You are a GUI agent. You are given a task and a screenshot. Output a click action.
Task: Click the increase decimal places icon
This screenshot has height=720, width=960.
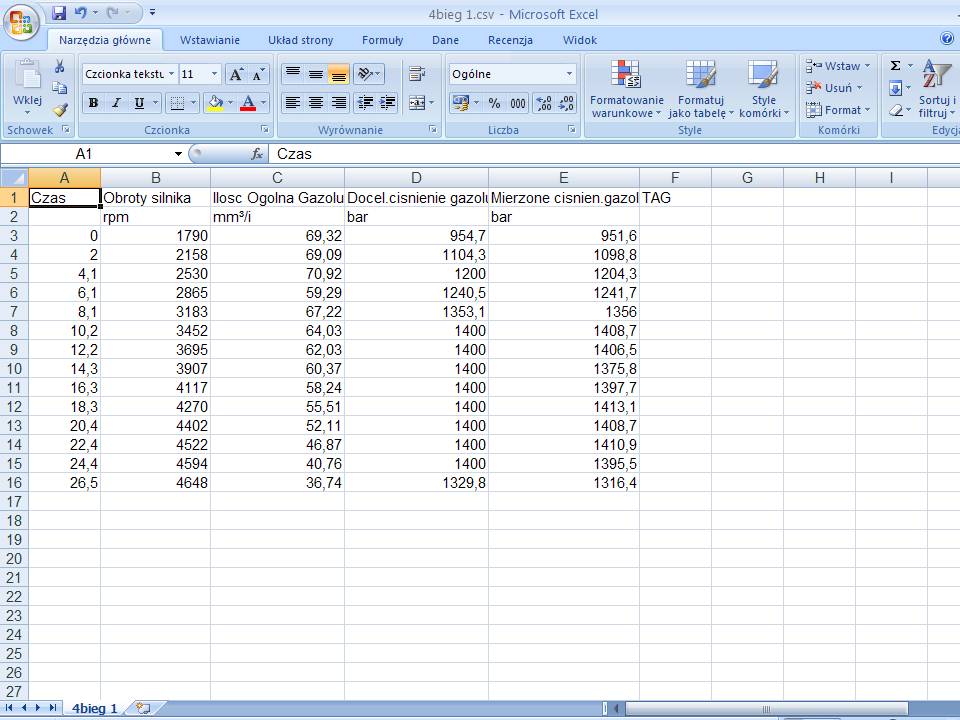[543, 103]
